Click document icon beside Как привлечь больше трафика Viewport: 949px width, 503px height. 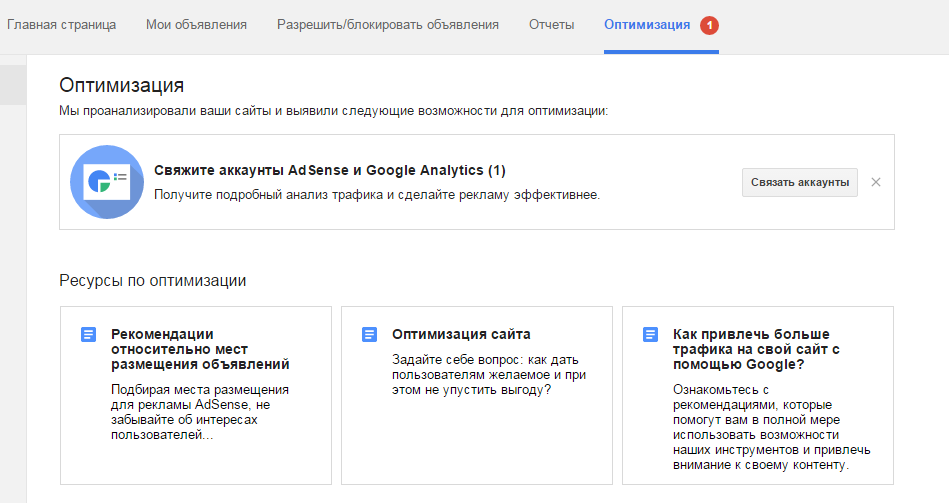pyautogui.click(x=650, y=335)
